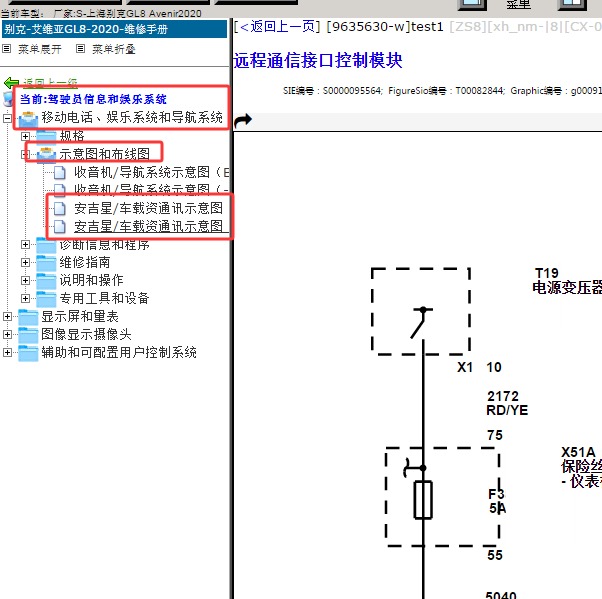Click the 当前:驾驶员信息和娱乐系统 node icon
Viewport: 602px width, 599px height.
tap(8, 99)
